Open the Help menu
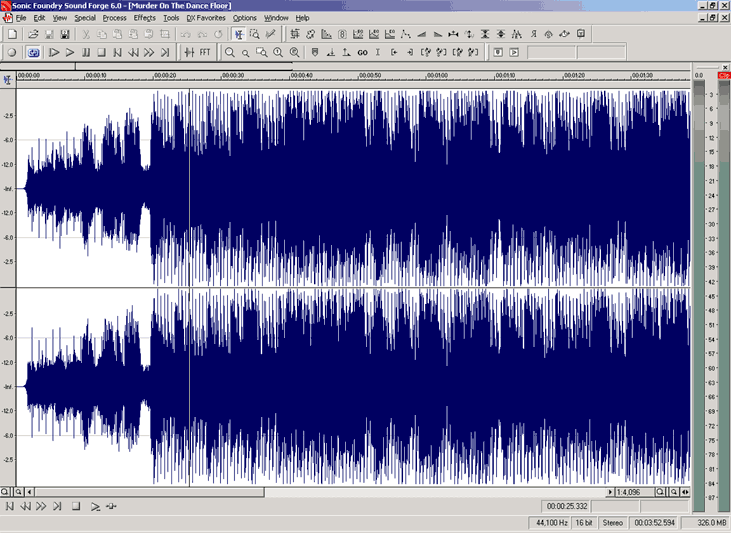 (302, 18)
